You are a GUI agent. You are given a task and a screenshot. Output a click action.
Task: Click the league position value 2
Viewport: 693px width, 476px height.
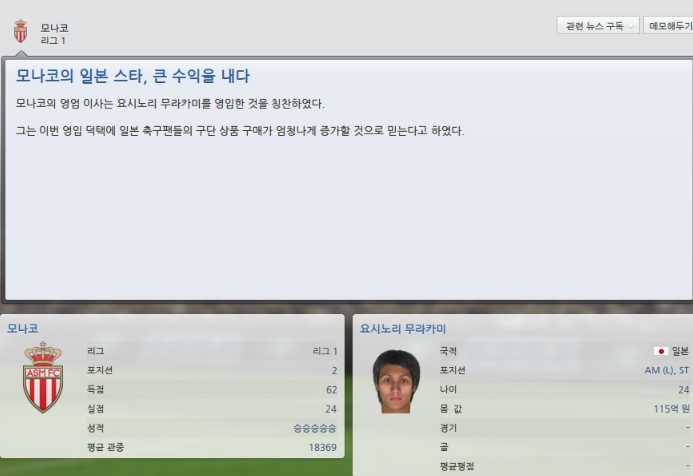point(335,370)
